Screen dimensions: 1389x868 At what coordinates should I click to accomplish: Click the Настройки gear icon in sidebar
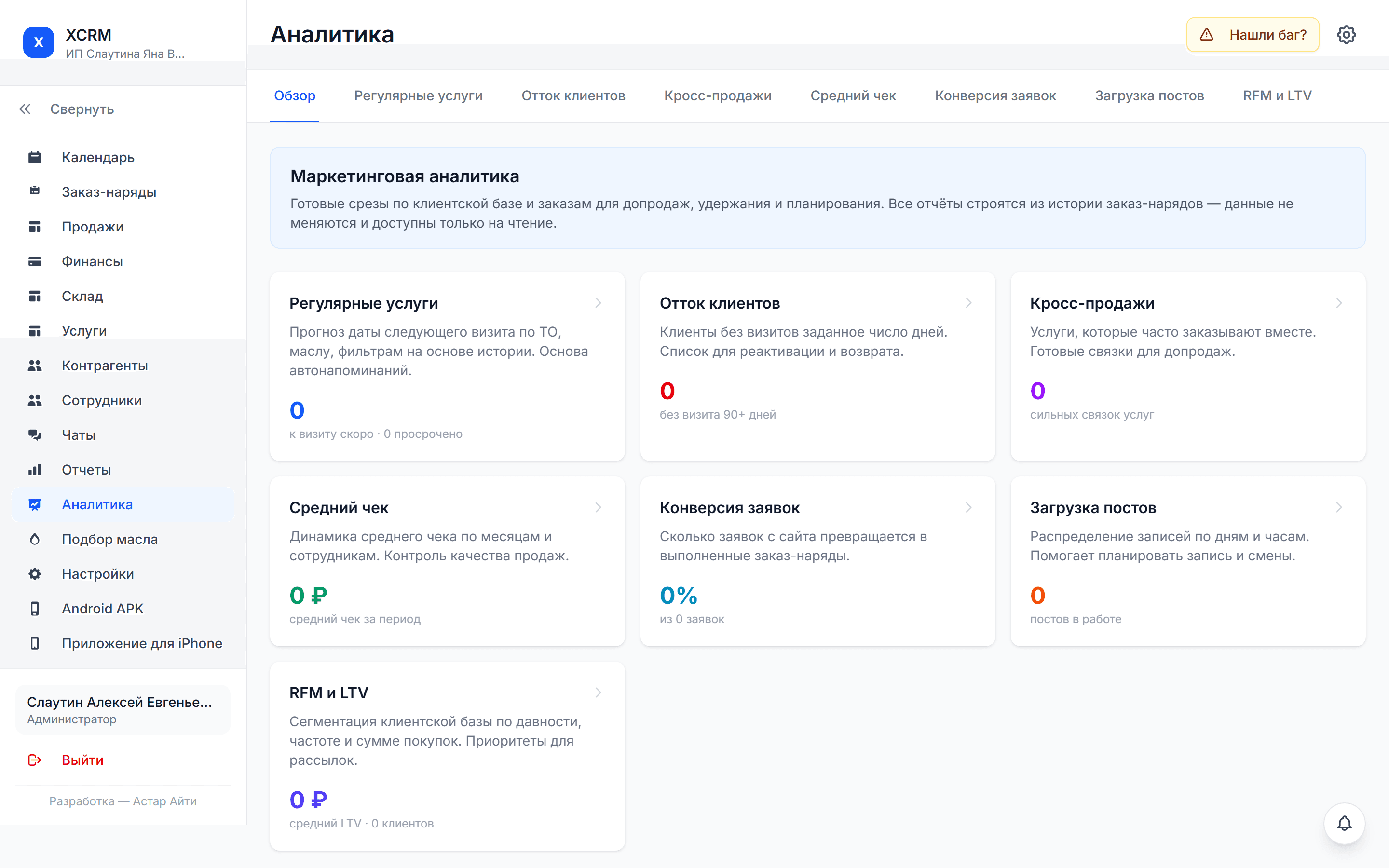click(x=34, y=574)
